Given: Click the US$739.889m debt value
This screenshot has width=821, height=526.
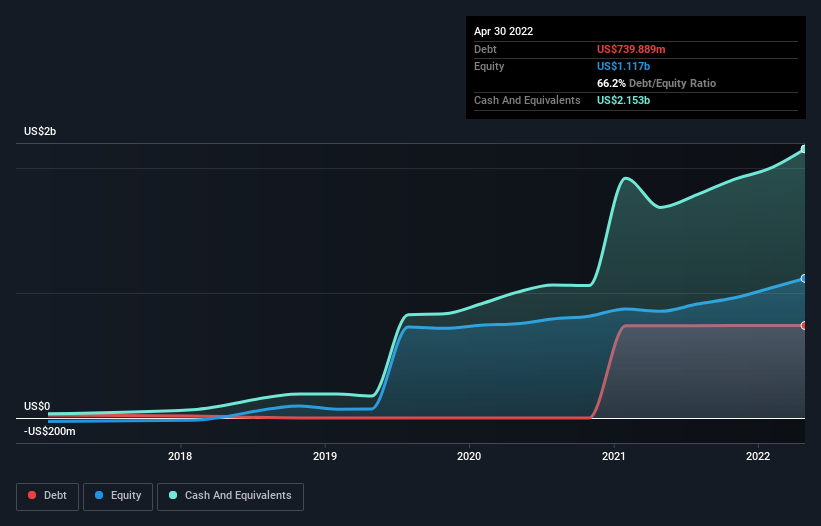Looking at the screenshot, I should pyautogui.click(x=631, y=49).
